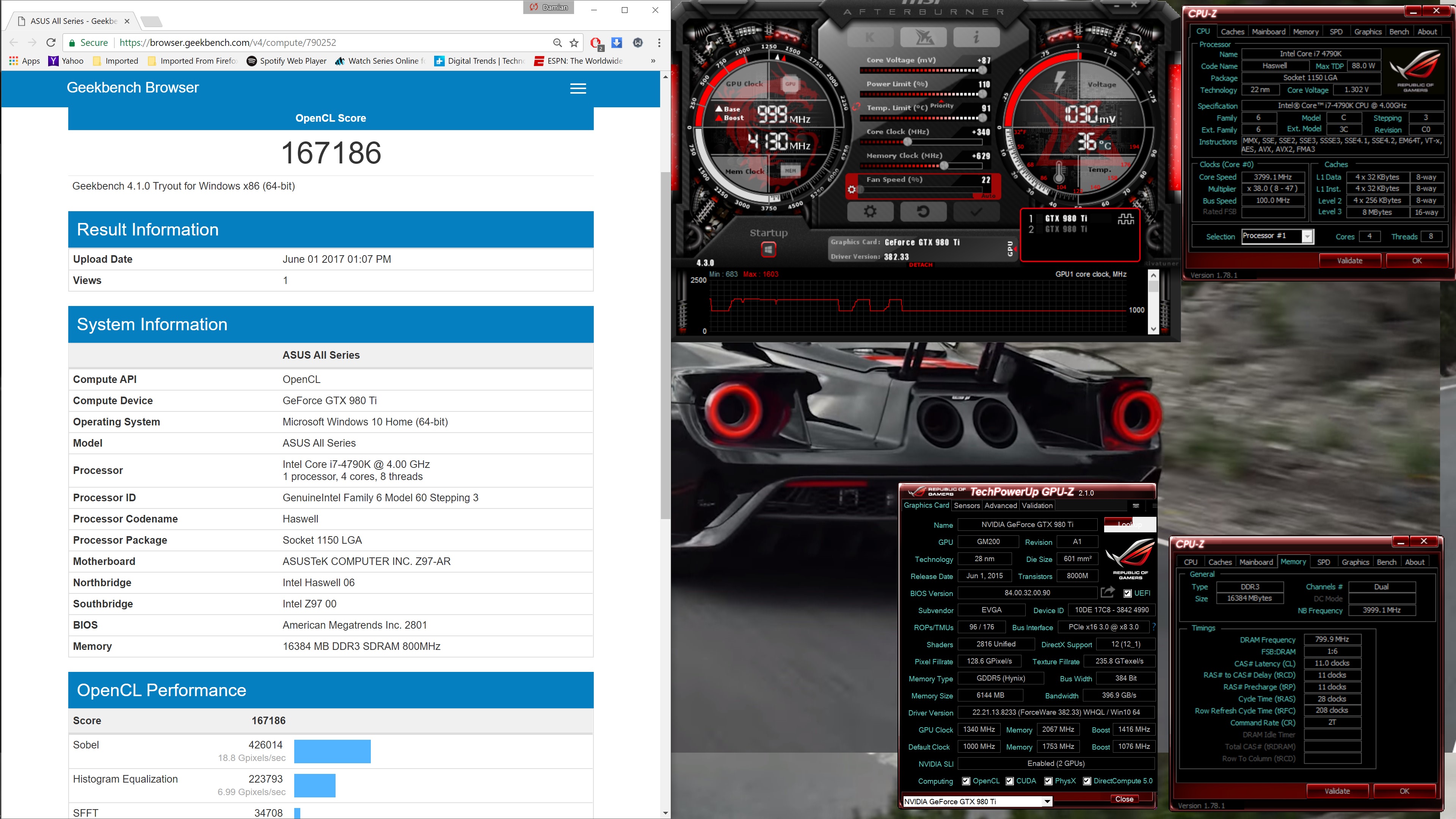
Task: Toggle the fan speed Auto button in Afterburner
Action: click(x=988, y=196)
